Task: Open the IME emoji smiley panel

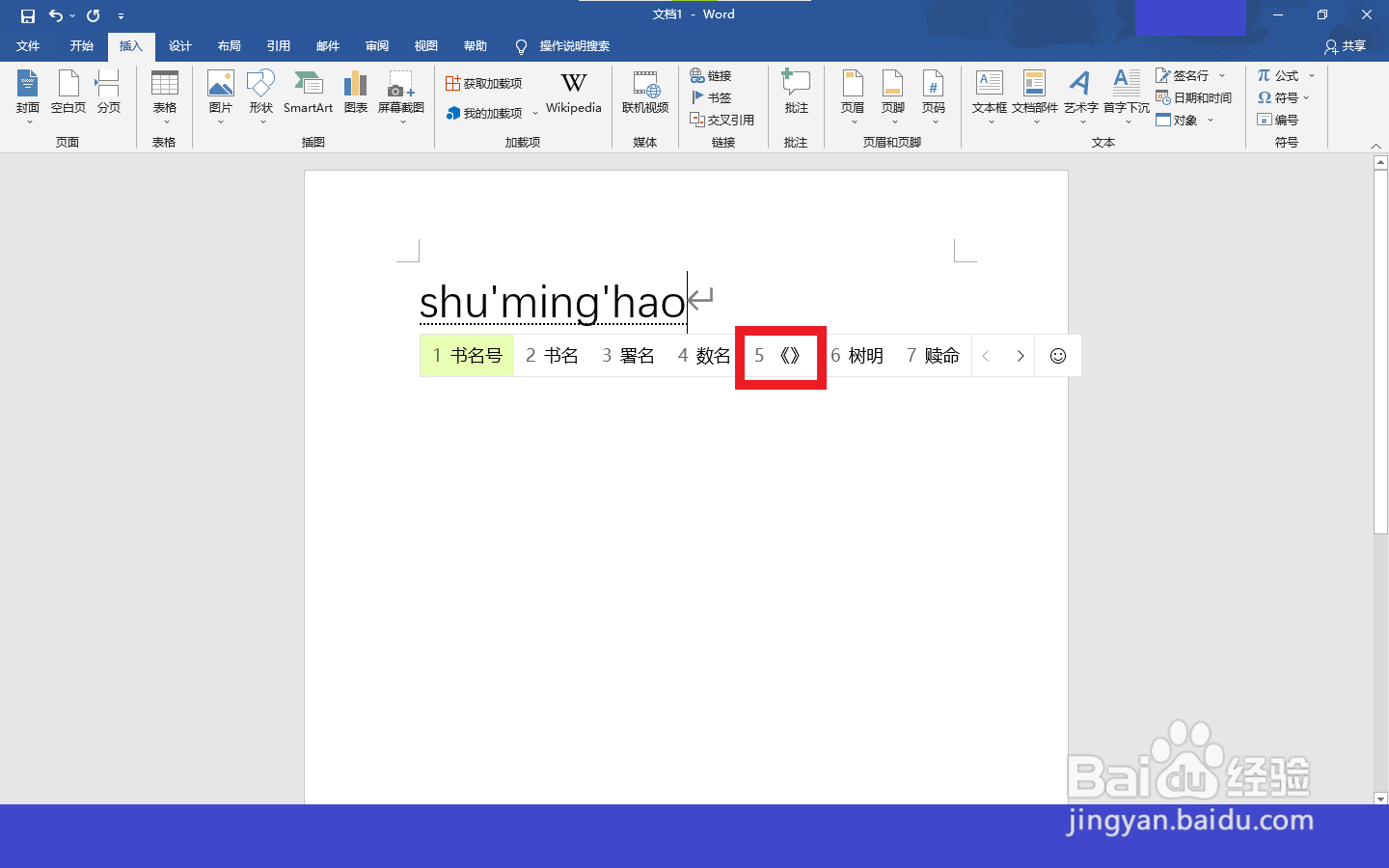Action: click(x=1058, y=356)
